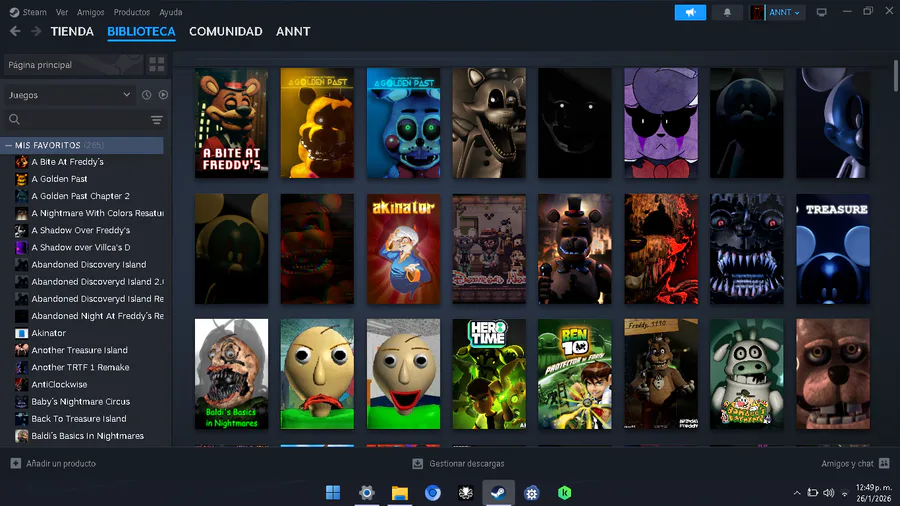Expand the Juegos filter dropdown

(69, 95)
